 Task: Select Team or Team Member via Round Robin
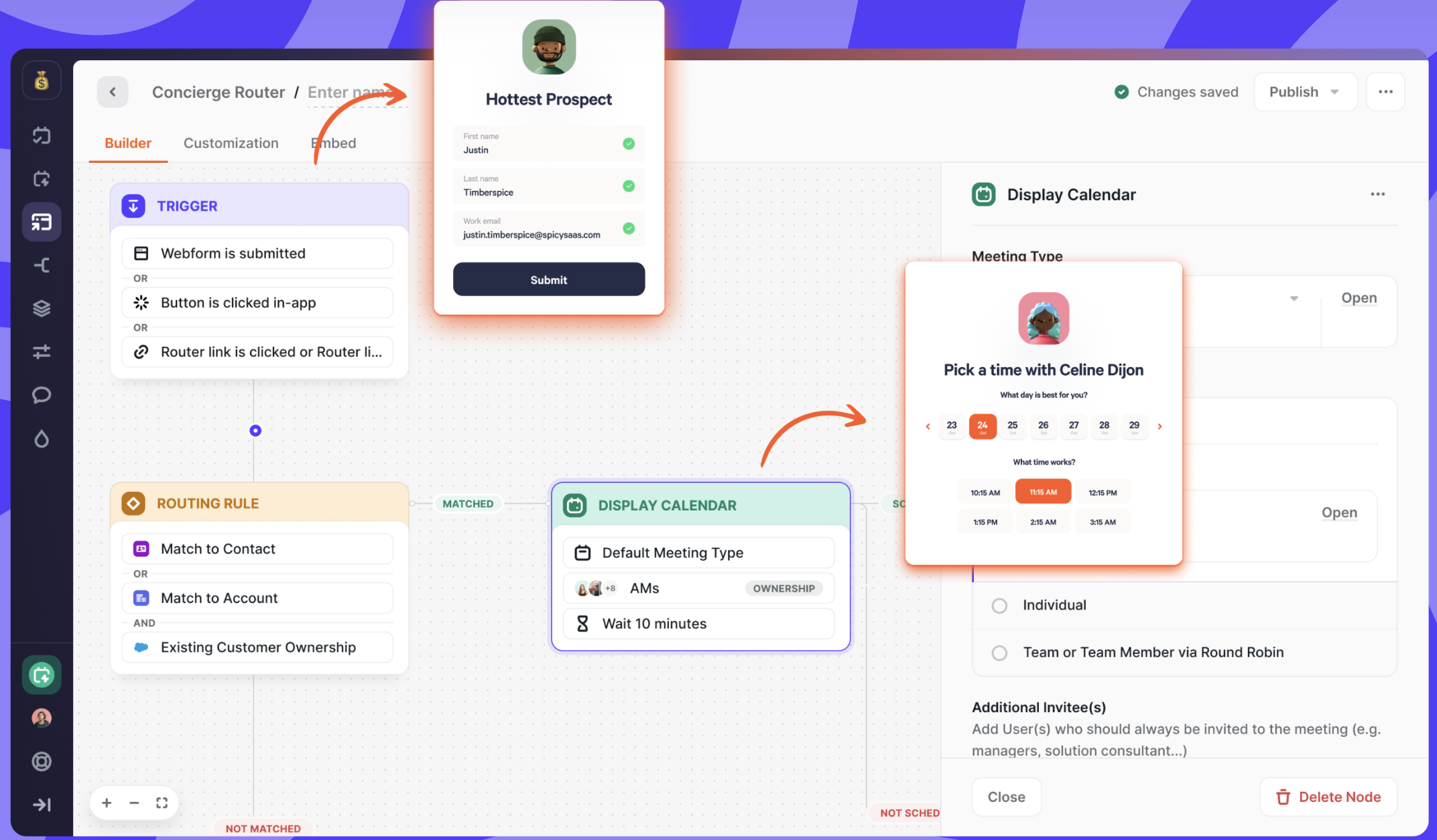pyautogui.click(x=999, y=652)
